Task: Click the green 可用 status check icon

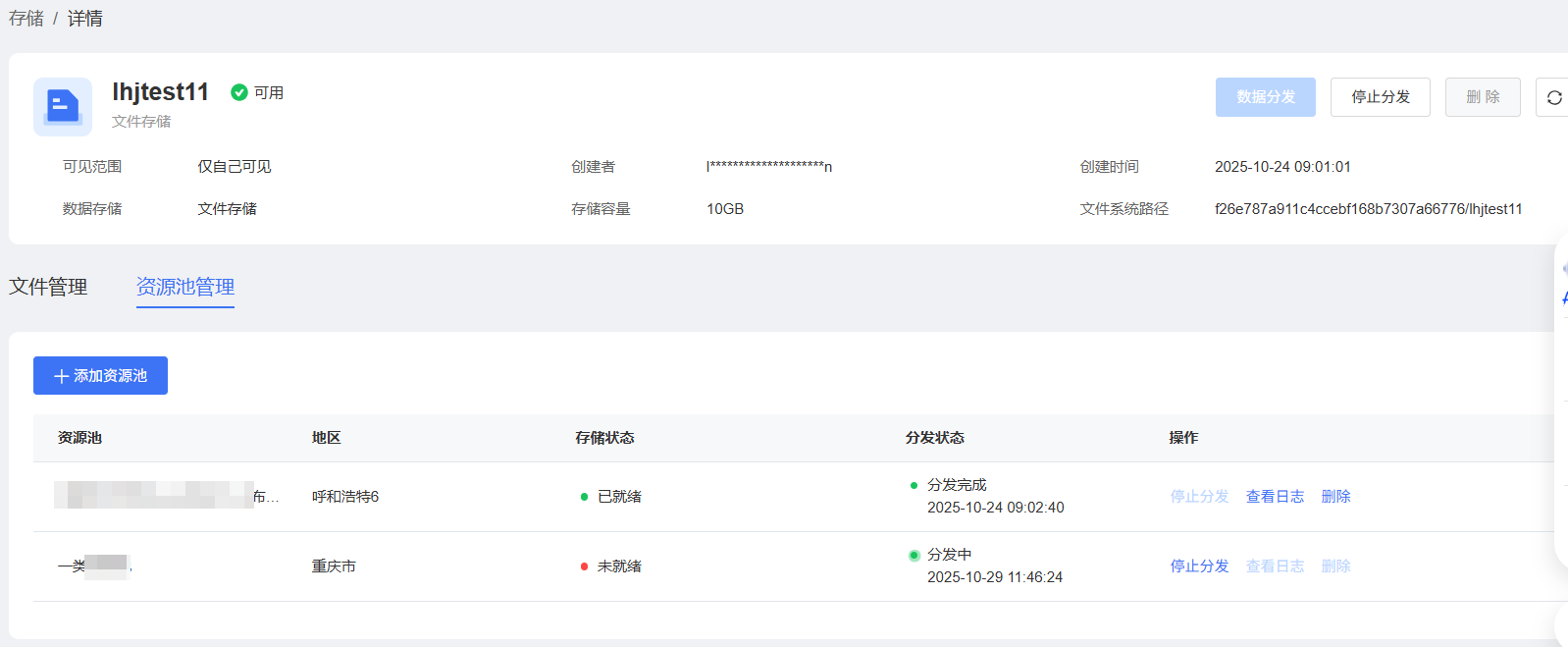Action: (238, 92)
